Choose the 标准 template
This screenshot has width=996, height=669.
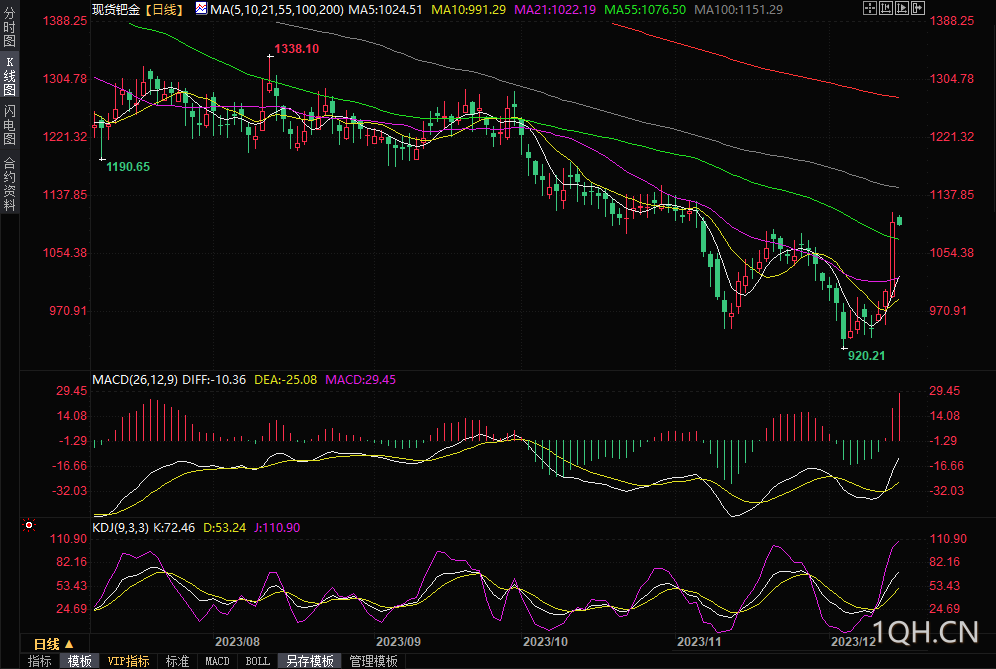(177, 661)
